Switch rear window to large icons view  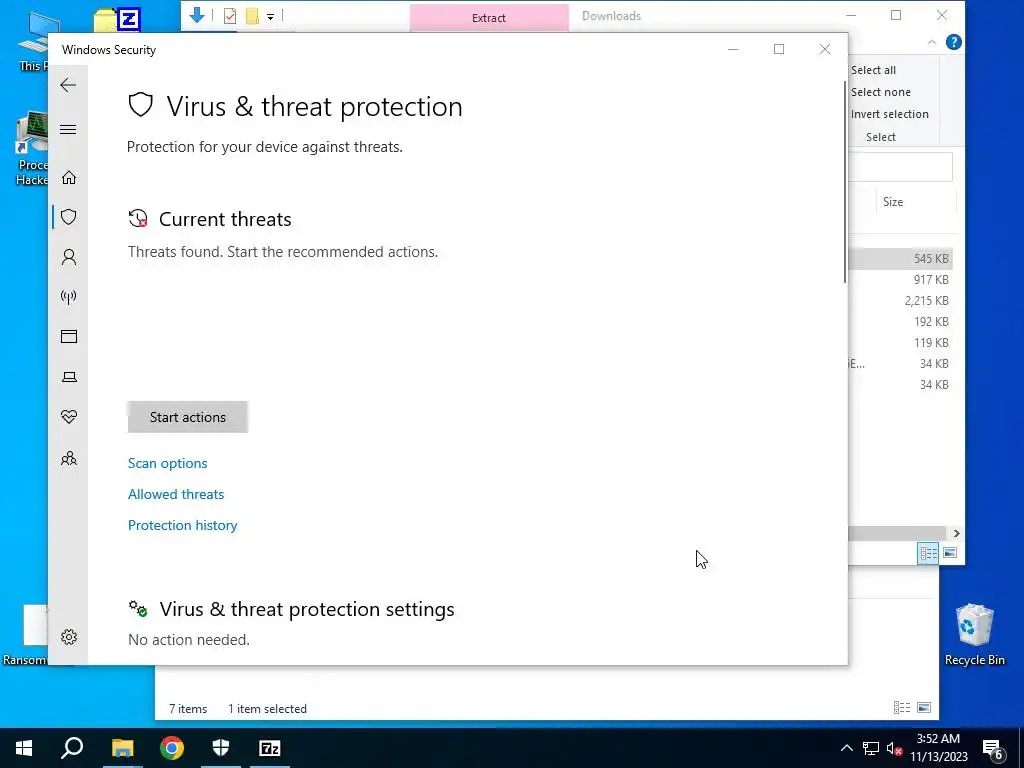click(924, 707)
